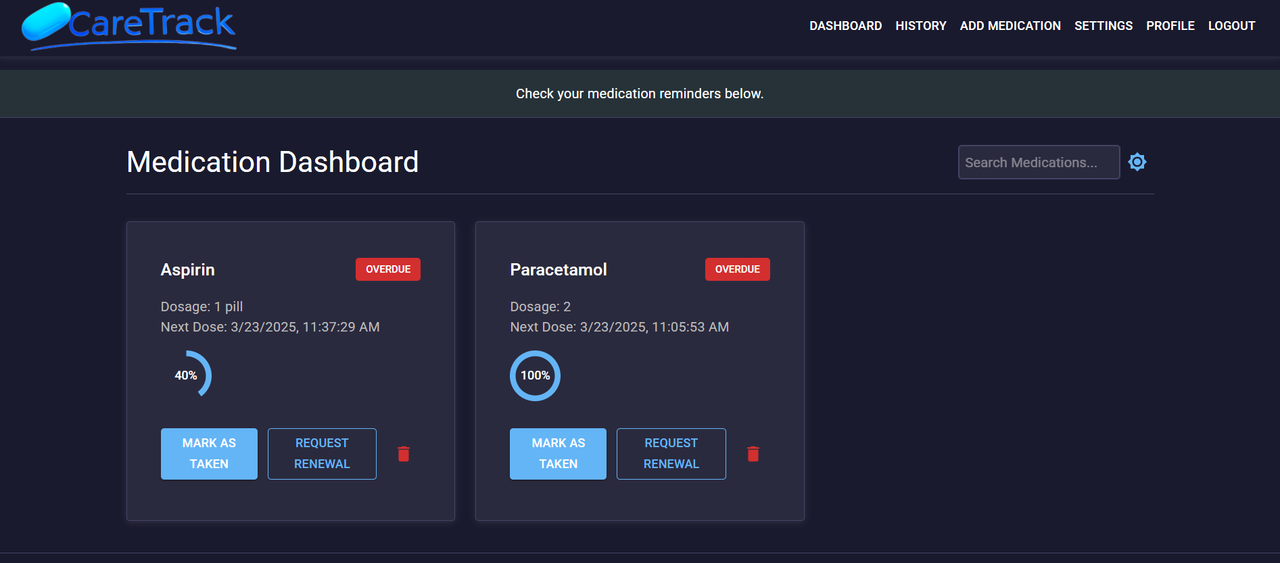Click the Aspirin 40% progress ring

(x=186, y=375)
